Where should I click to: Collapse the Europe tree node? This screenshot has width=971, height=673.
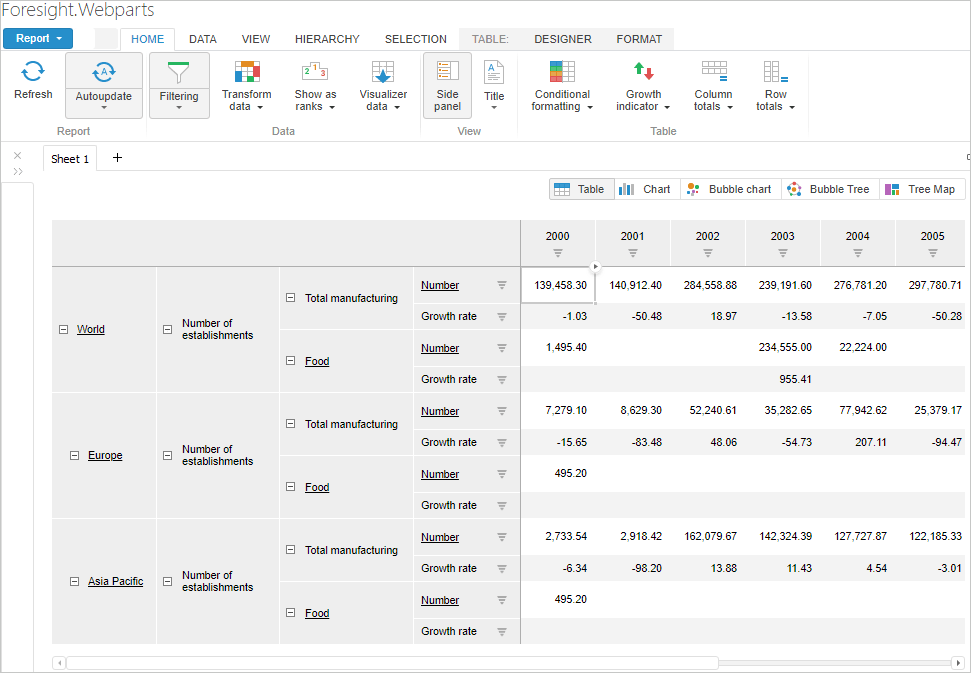tap(74, 455)
